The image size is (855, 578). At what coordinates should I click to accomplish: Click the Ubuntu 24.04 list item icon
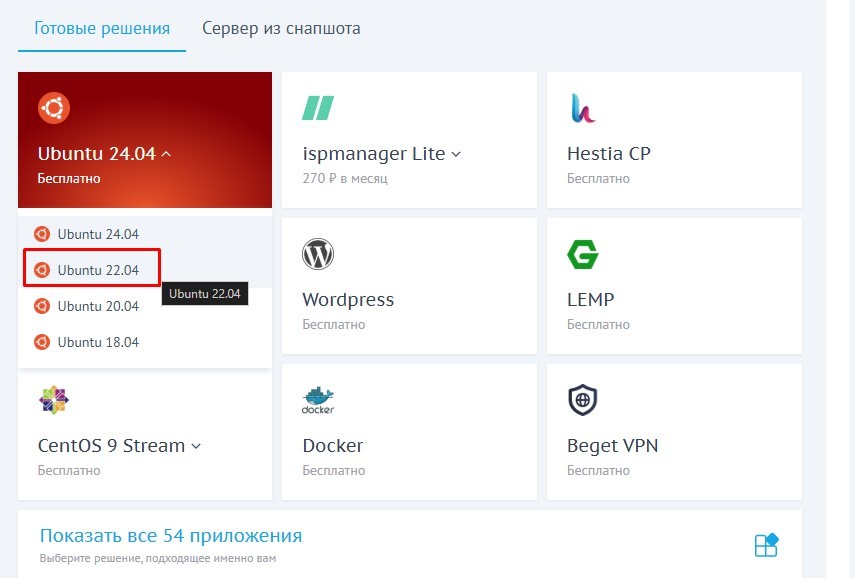coord(42,234)
